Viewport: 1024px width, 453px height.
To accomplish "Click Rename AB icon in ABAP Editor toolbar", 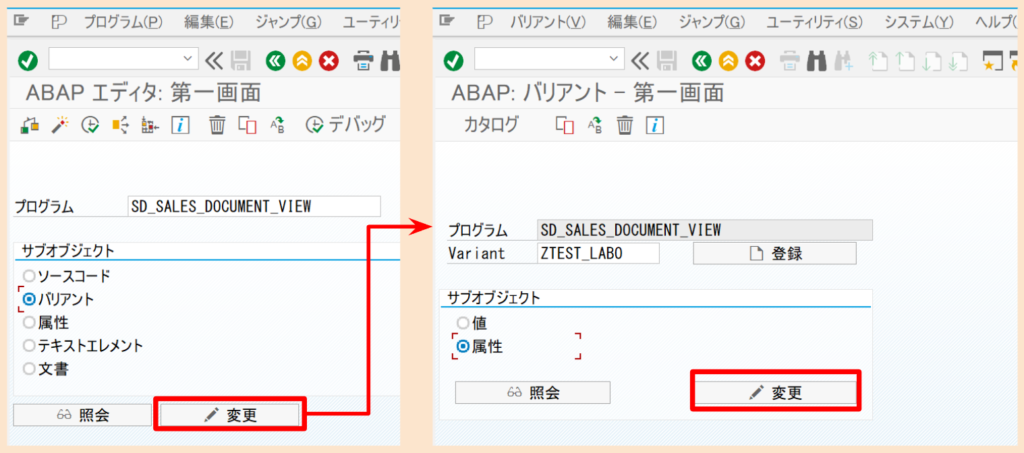I will pyautogui.click(x=278, y=124).
